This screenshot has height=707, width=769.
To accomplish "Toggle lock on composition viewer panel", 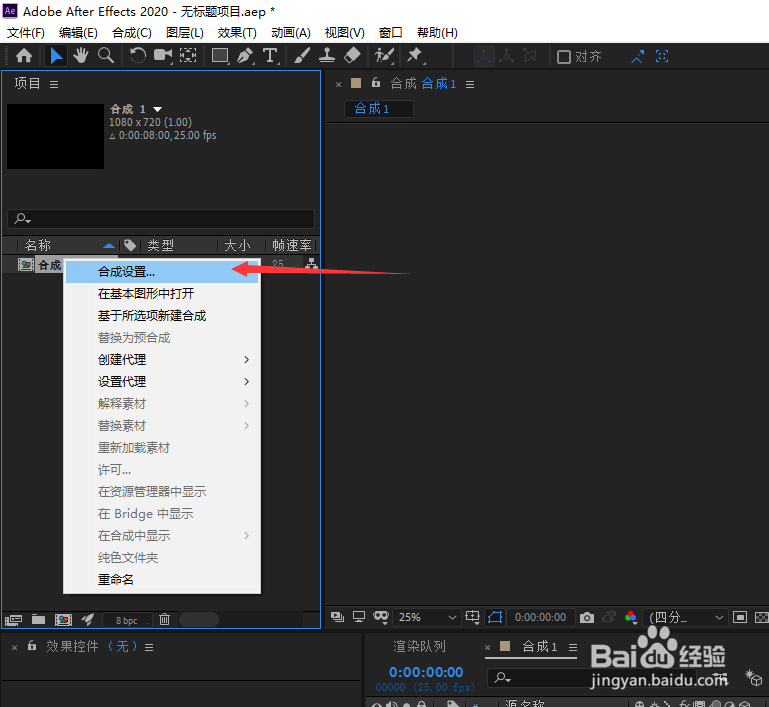I will pyautogui.click(x=376, y=83).
